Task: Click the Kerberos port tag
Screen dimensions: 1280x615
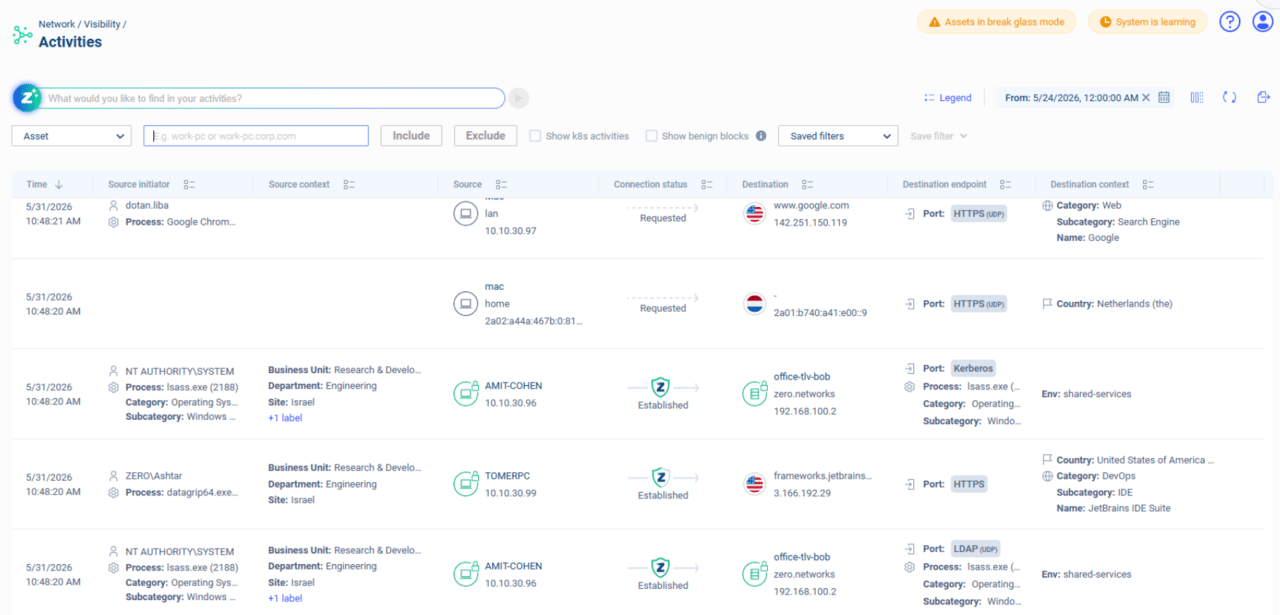Action: coord(973,368)
